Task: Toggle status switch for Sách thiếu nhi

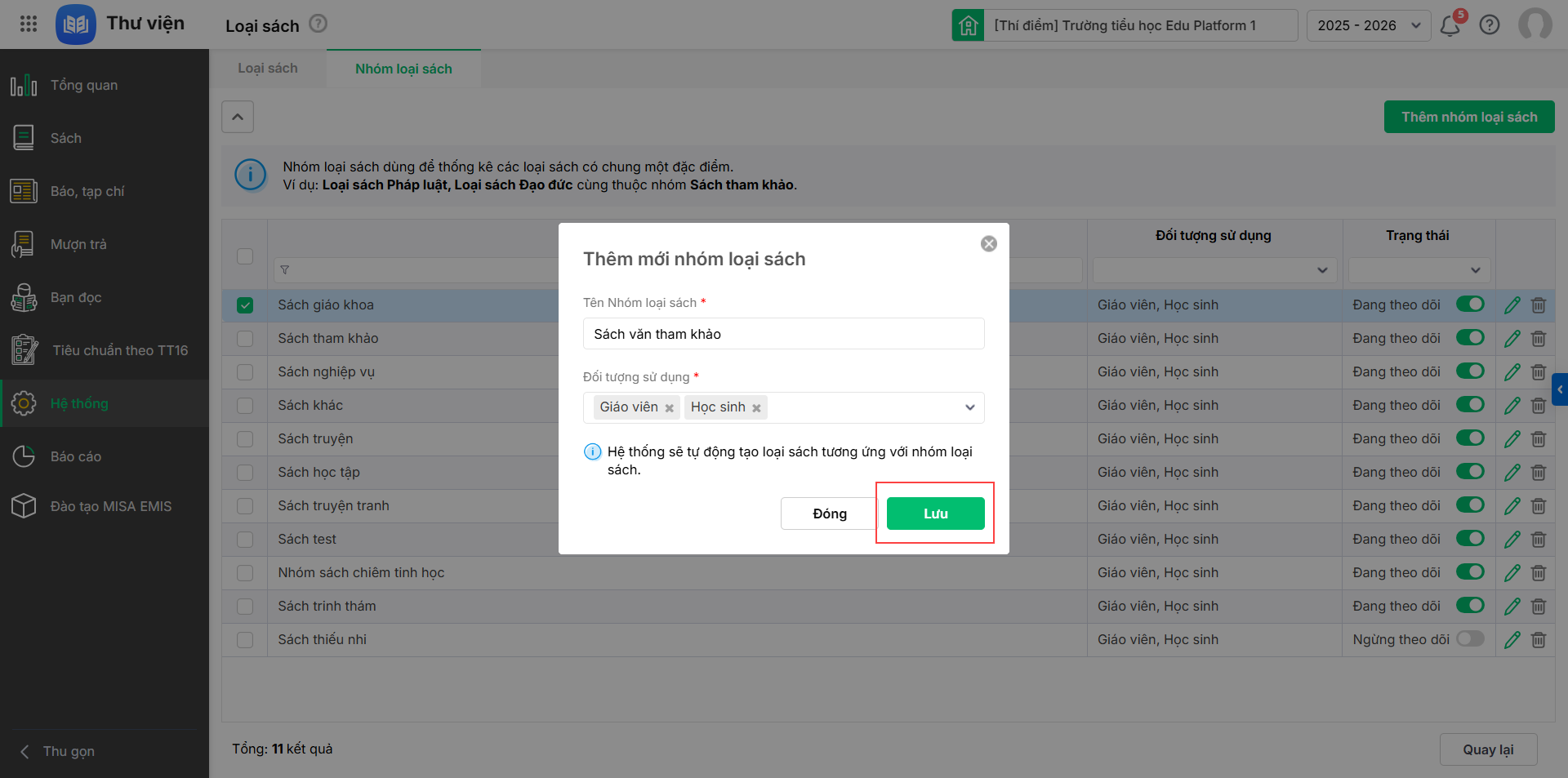Action: (x=1470, y=639)
